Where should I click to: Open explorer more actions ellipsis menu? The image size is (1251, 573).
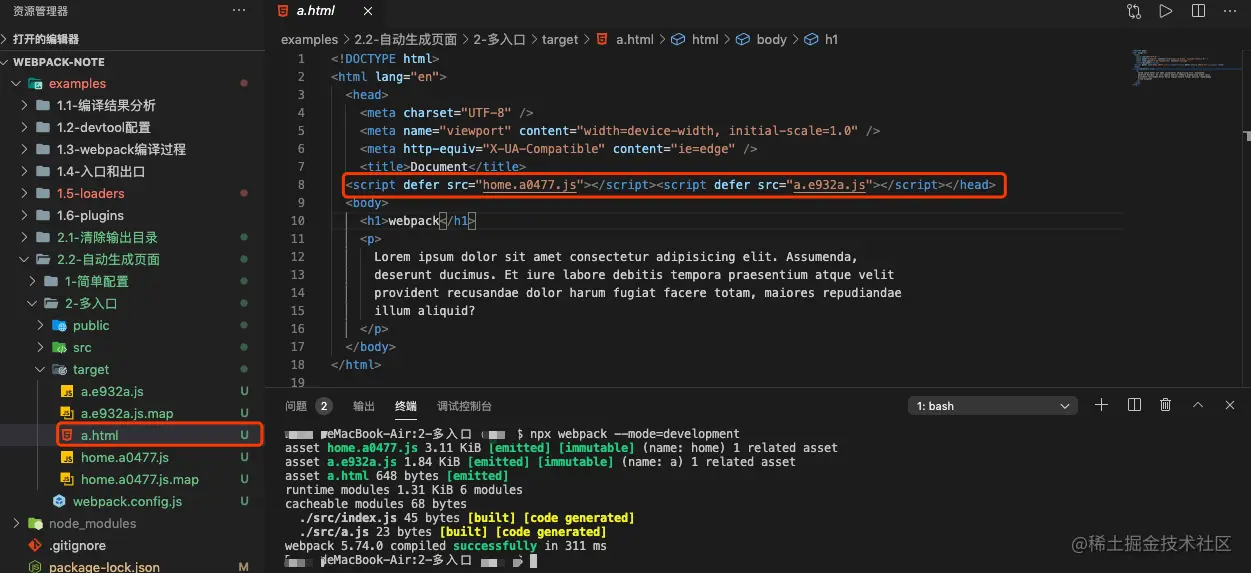click(238, 11)
